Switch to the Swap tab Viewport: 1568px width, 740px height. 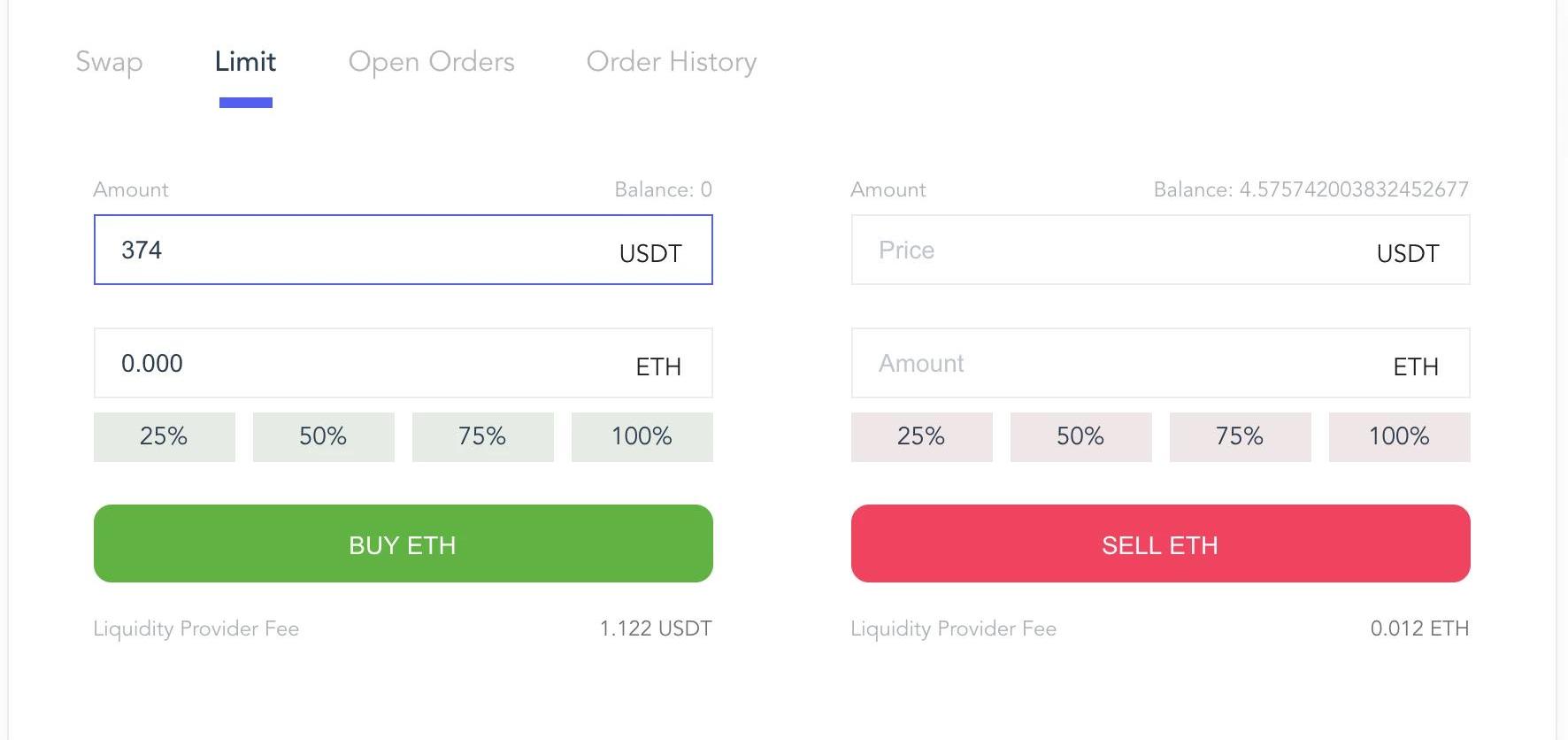pyautogui.click(x=109, y=62)
